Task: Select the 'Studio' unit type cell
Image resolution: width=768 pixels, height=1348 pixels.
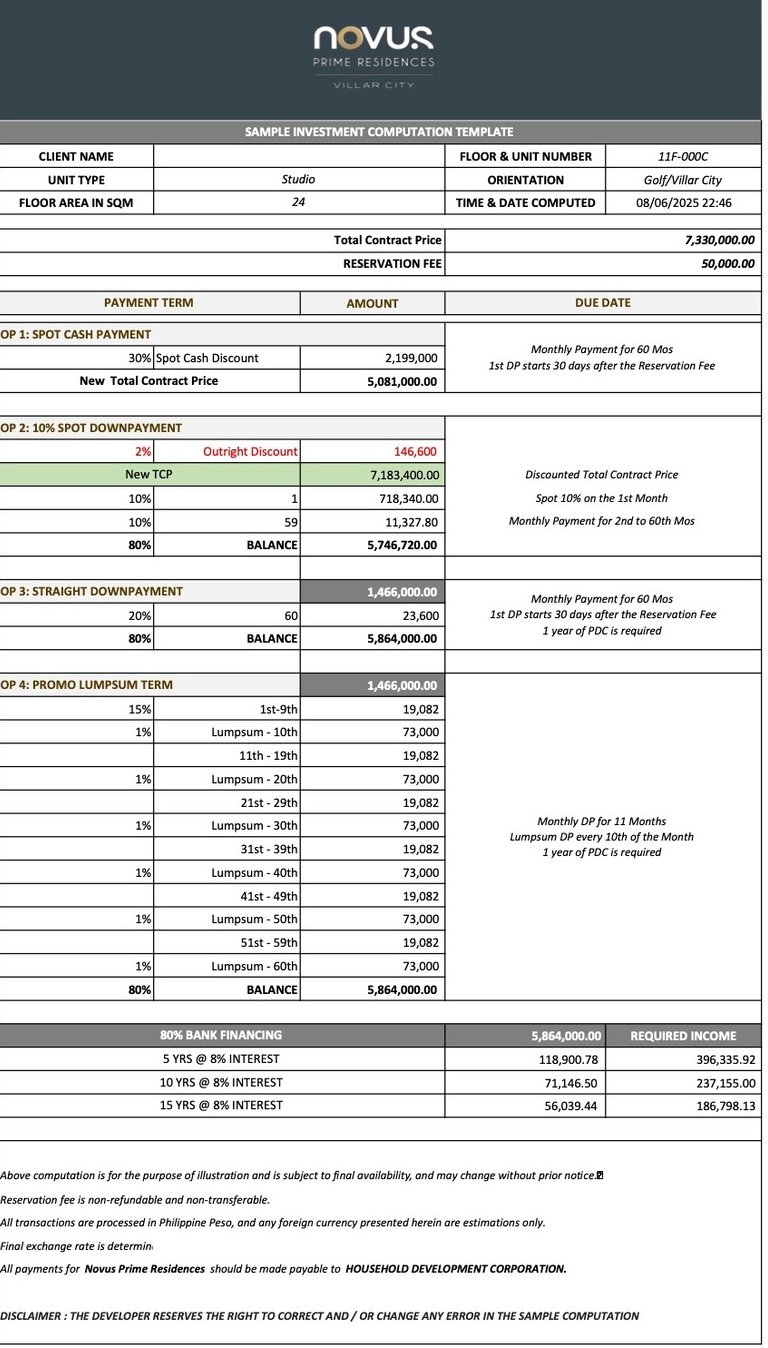Action: point(299,180)
